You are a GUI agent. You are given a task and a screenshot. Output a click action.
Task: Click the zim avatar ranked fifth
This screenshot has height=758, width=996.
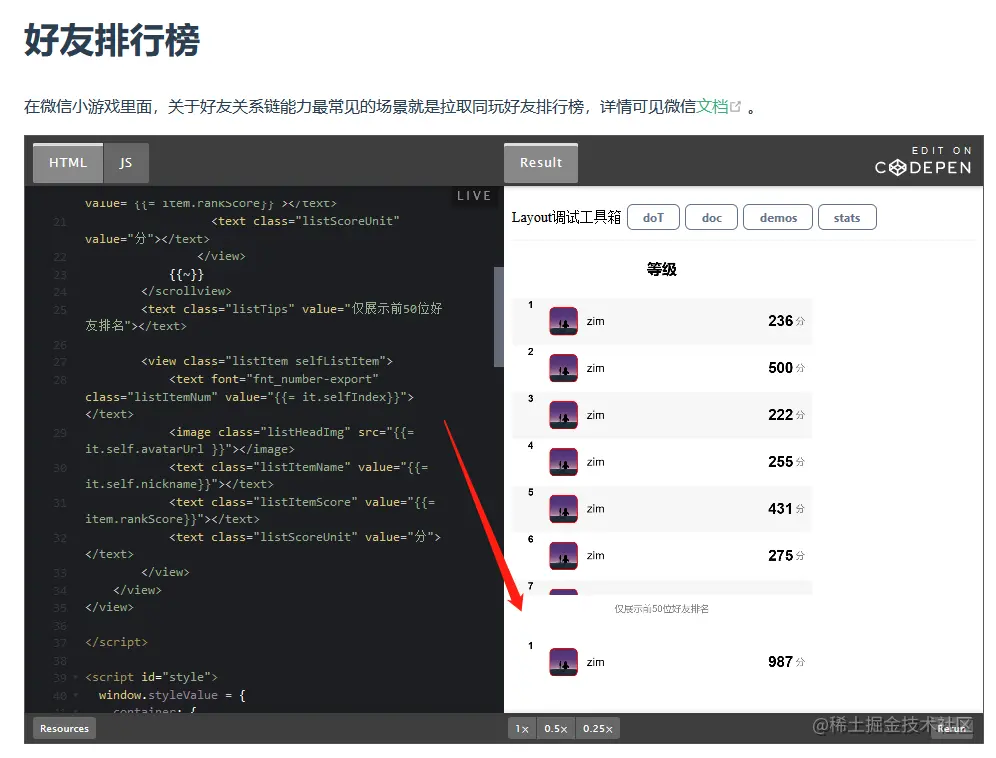(563, 508)
